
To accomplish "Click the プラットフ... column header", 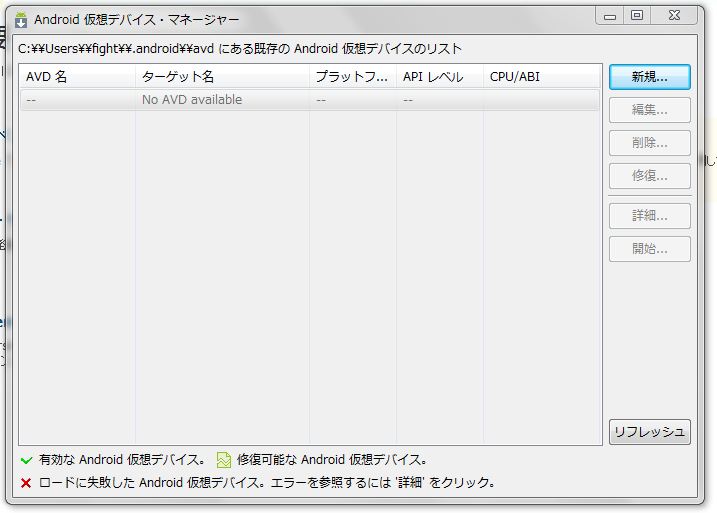I will (353, 76).
